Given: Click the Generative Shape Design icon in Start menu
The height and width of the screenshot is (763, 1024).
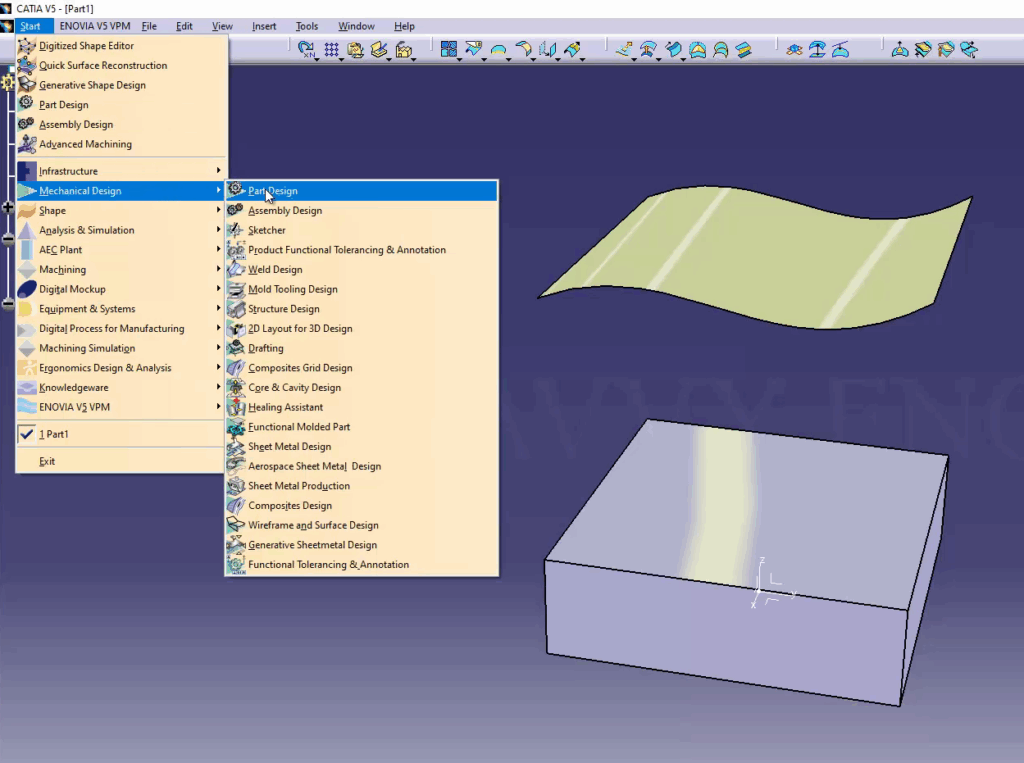Looking at the screenshot, I should (28, 85).
